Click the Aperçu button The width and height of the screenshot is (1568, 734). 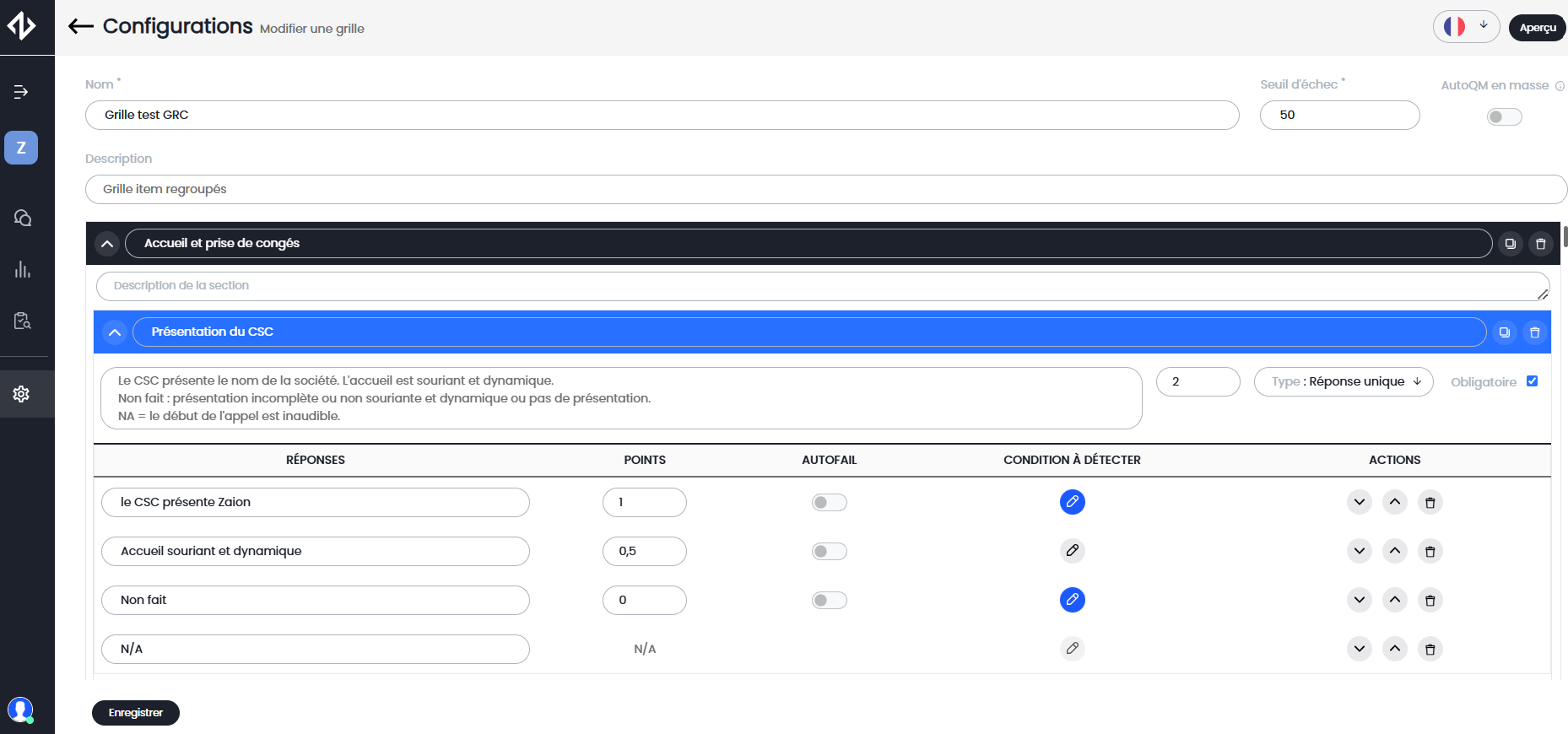click(x=1537, y=28)
